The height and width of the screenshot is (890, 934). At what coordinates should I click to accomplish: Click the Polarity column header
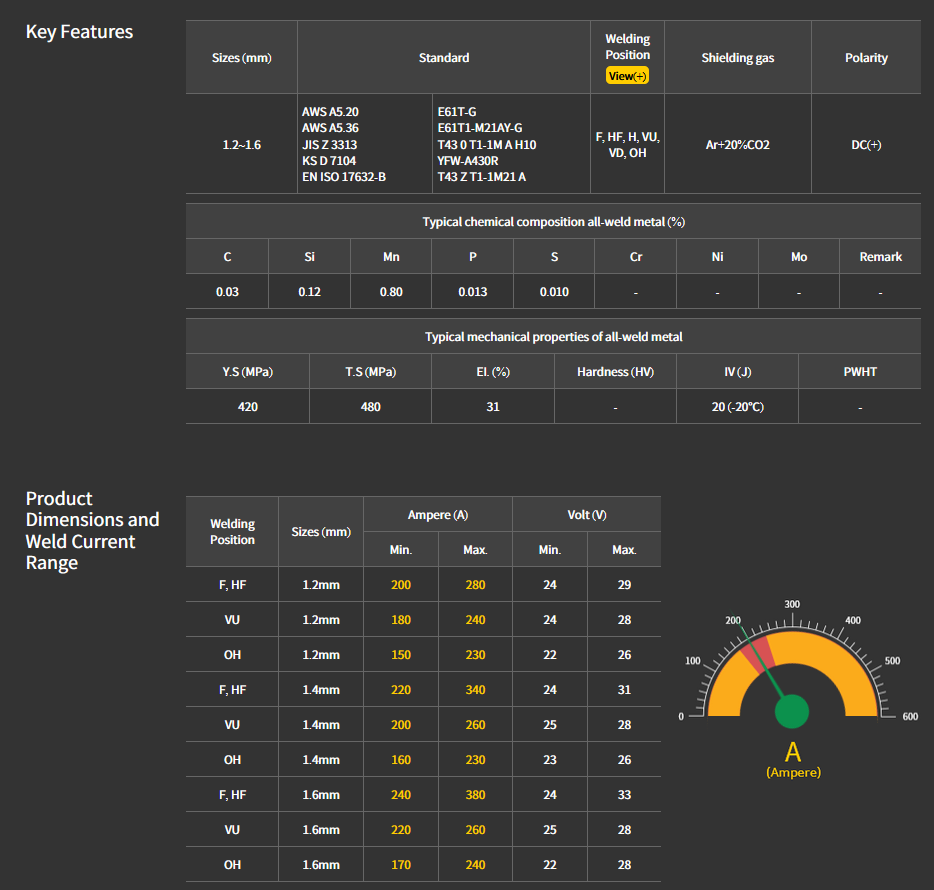tap(865, 58)
